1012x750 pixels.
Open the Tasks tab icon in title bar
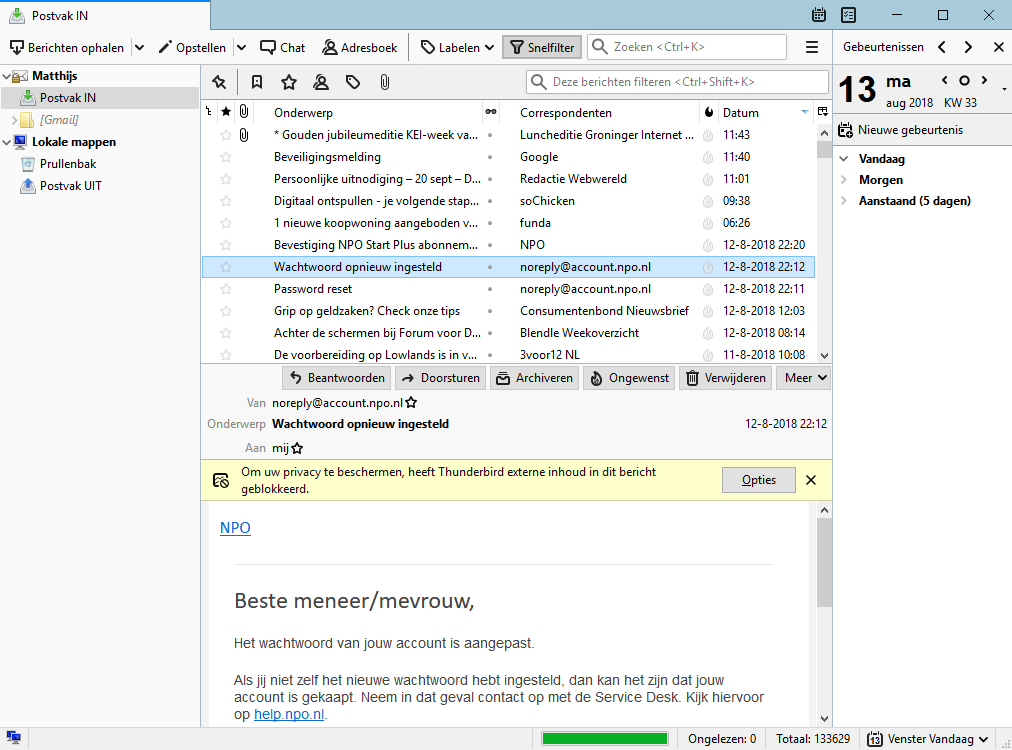click(849, 15)
